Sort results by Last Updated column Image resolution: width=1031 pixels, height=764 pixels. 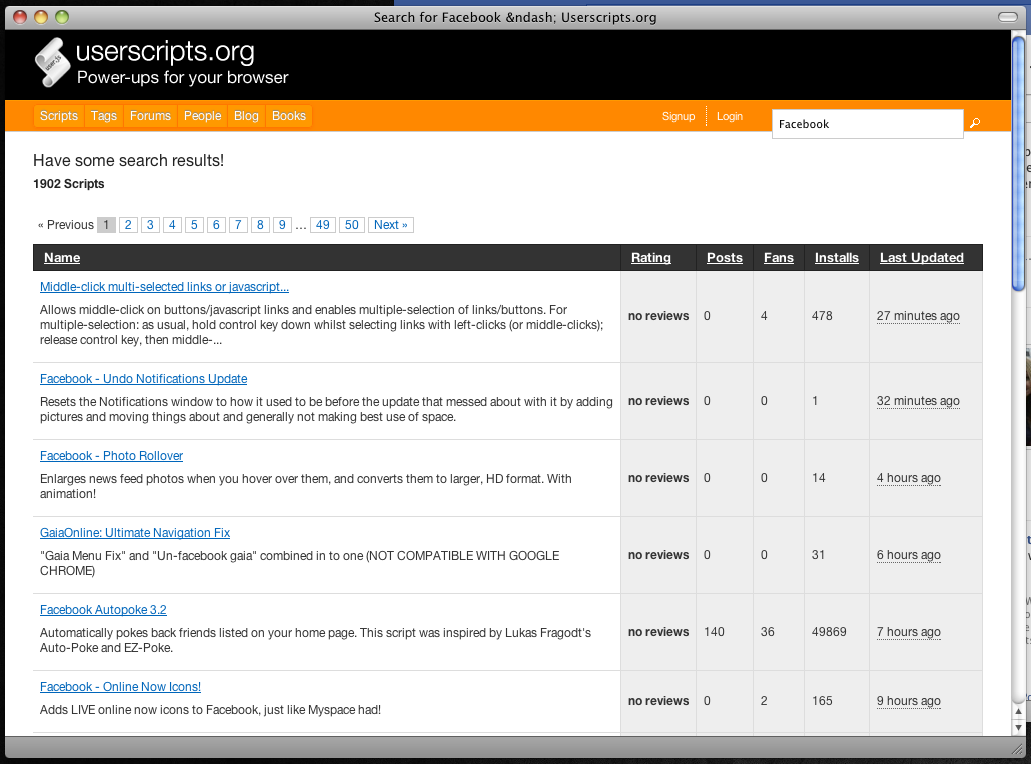pos(921,258)
